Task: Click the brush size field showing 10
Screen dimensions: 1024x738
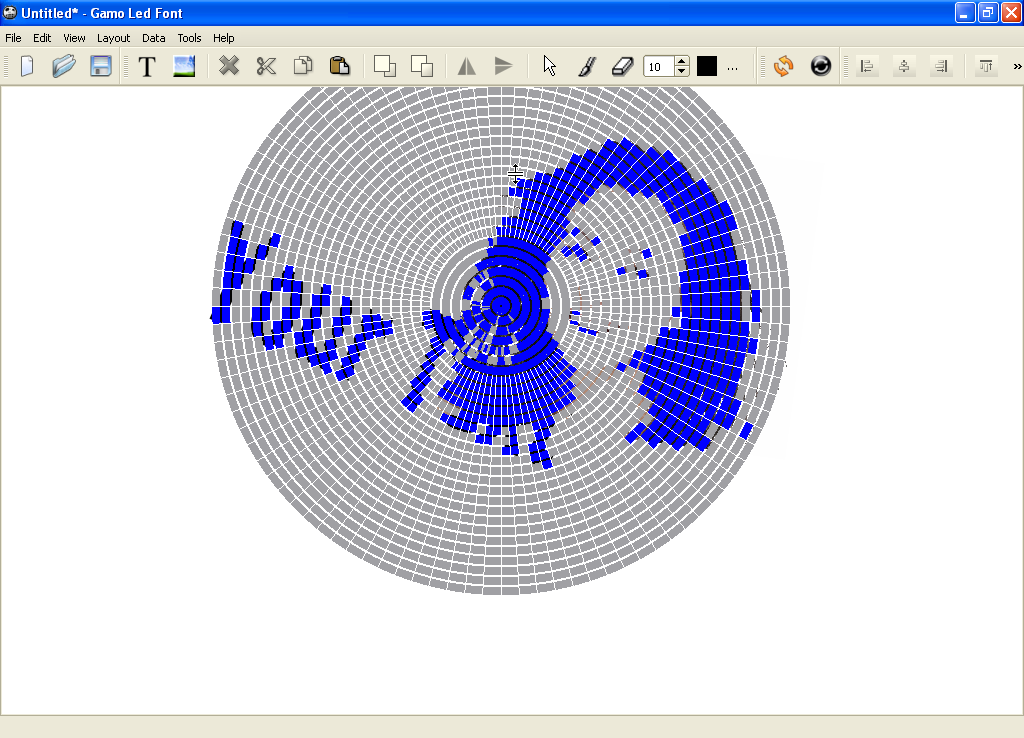Action: (658, 67)
